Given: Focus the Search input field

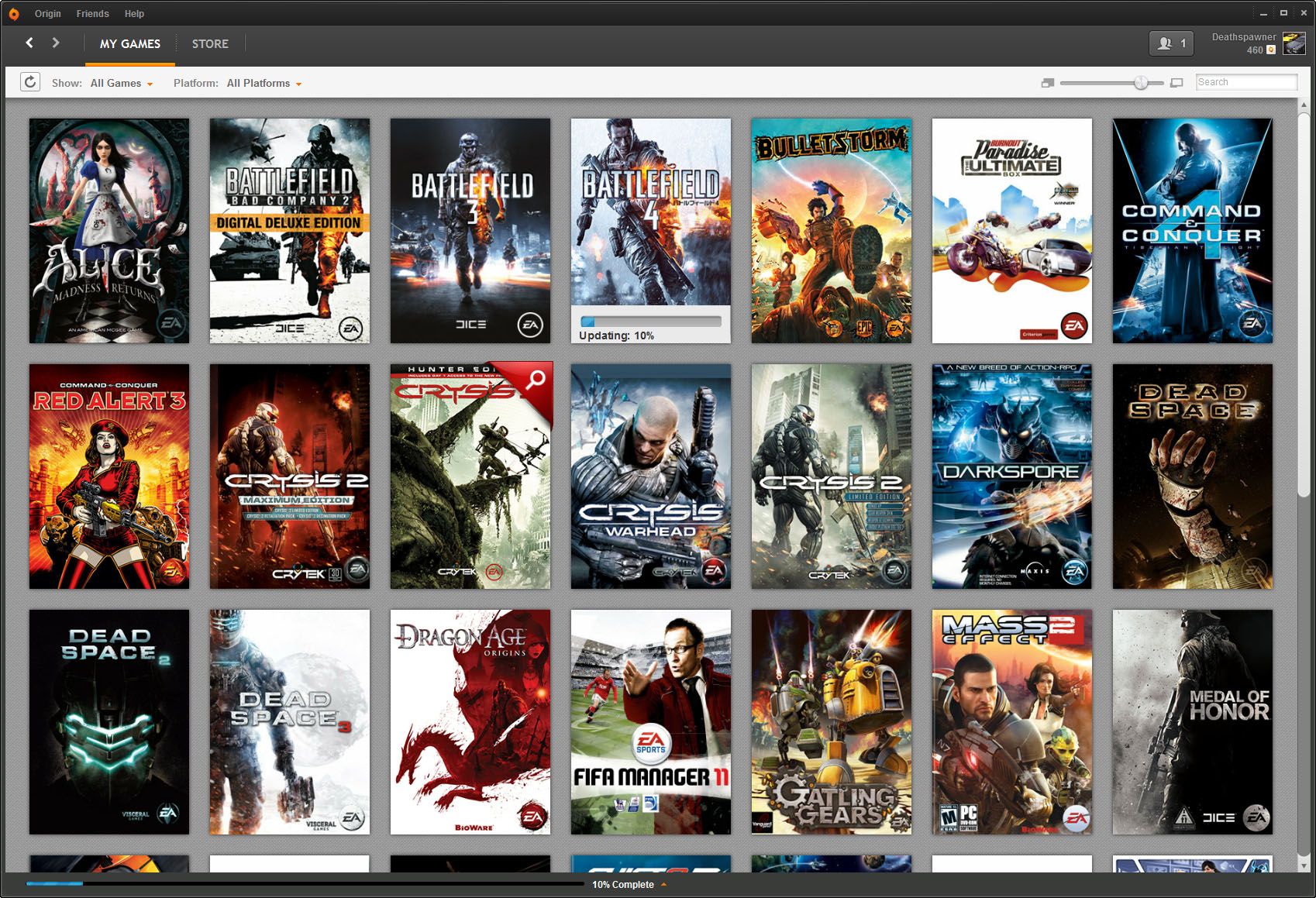Looking at the screenshot, I should [1246, 82].
